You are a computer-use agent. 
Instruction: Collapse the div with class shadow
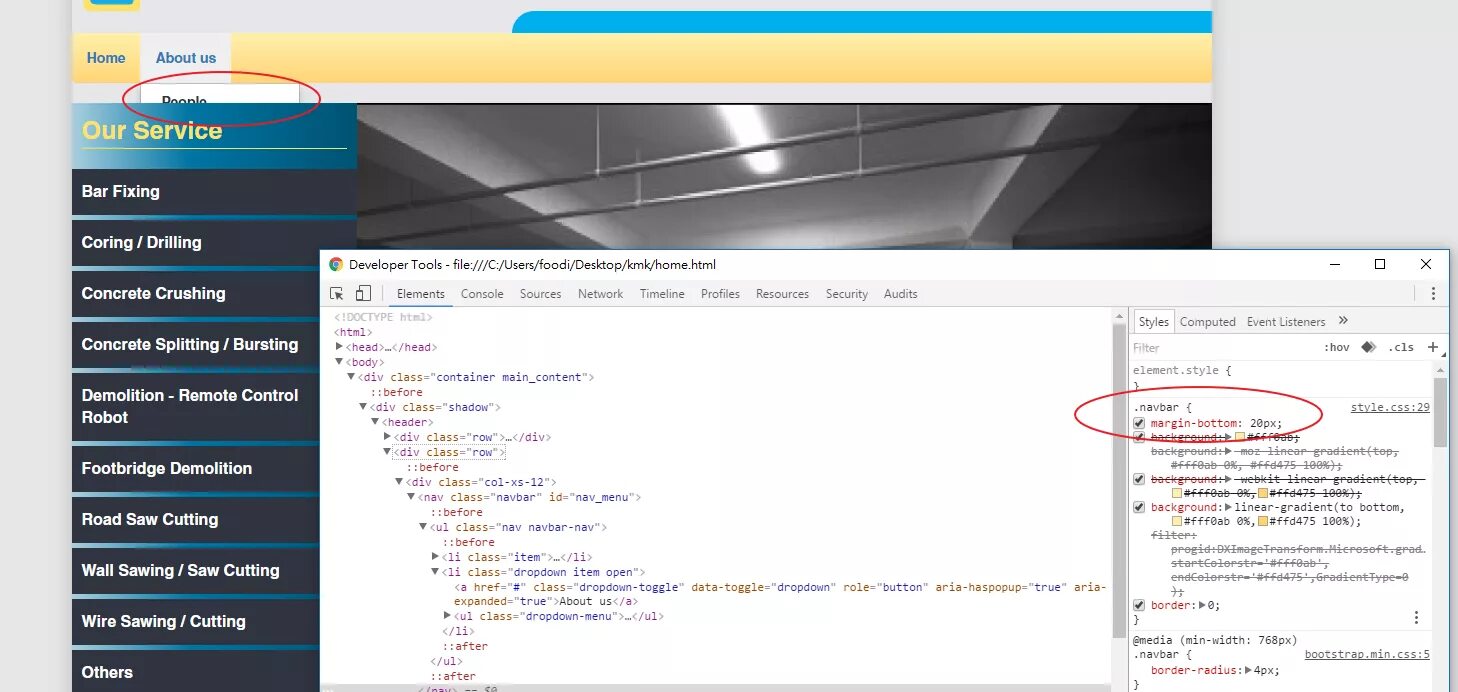363,406
